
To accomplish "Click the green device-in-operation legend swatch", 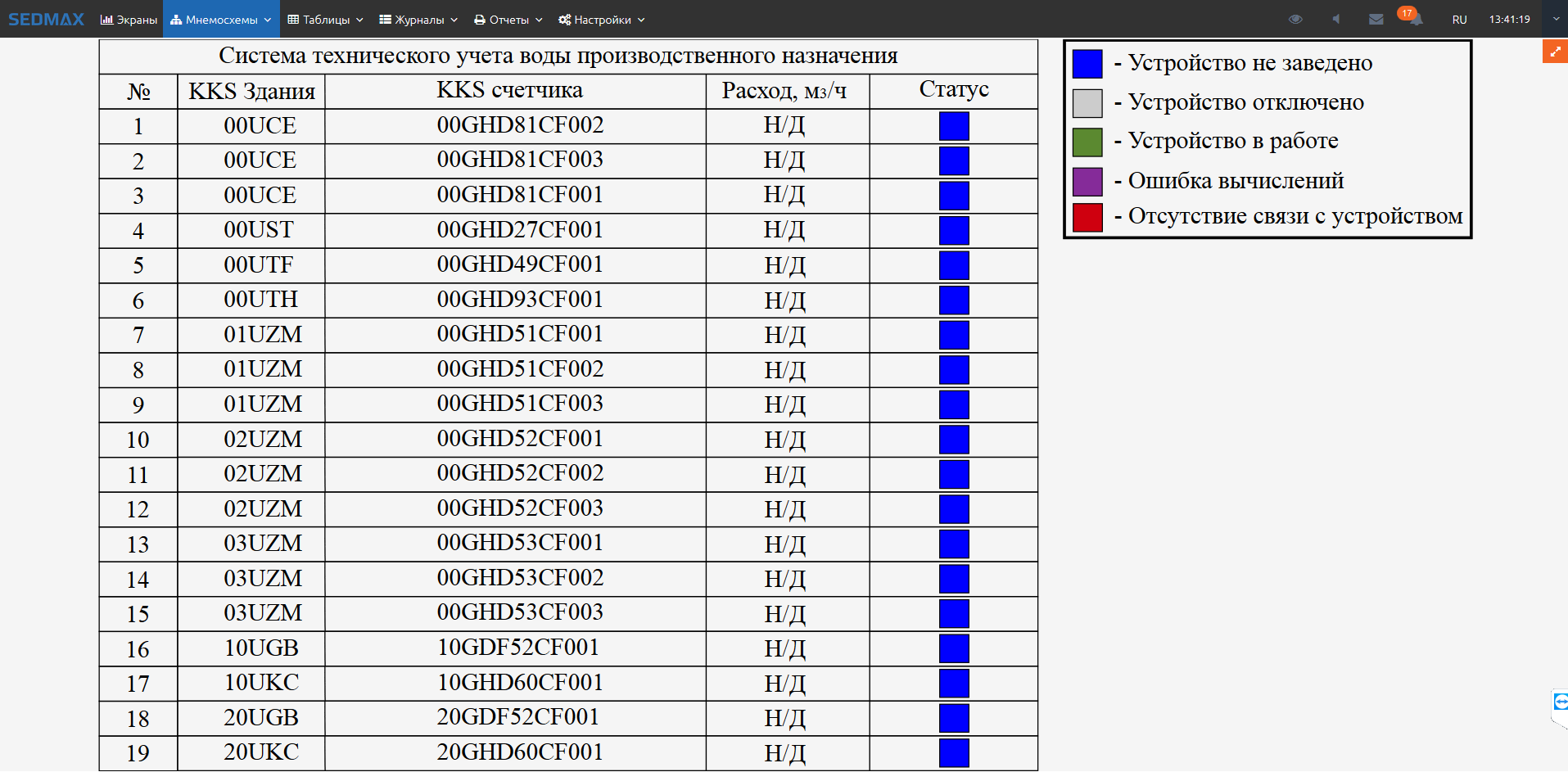I will pos(1087,142).
